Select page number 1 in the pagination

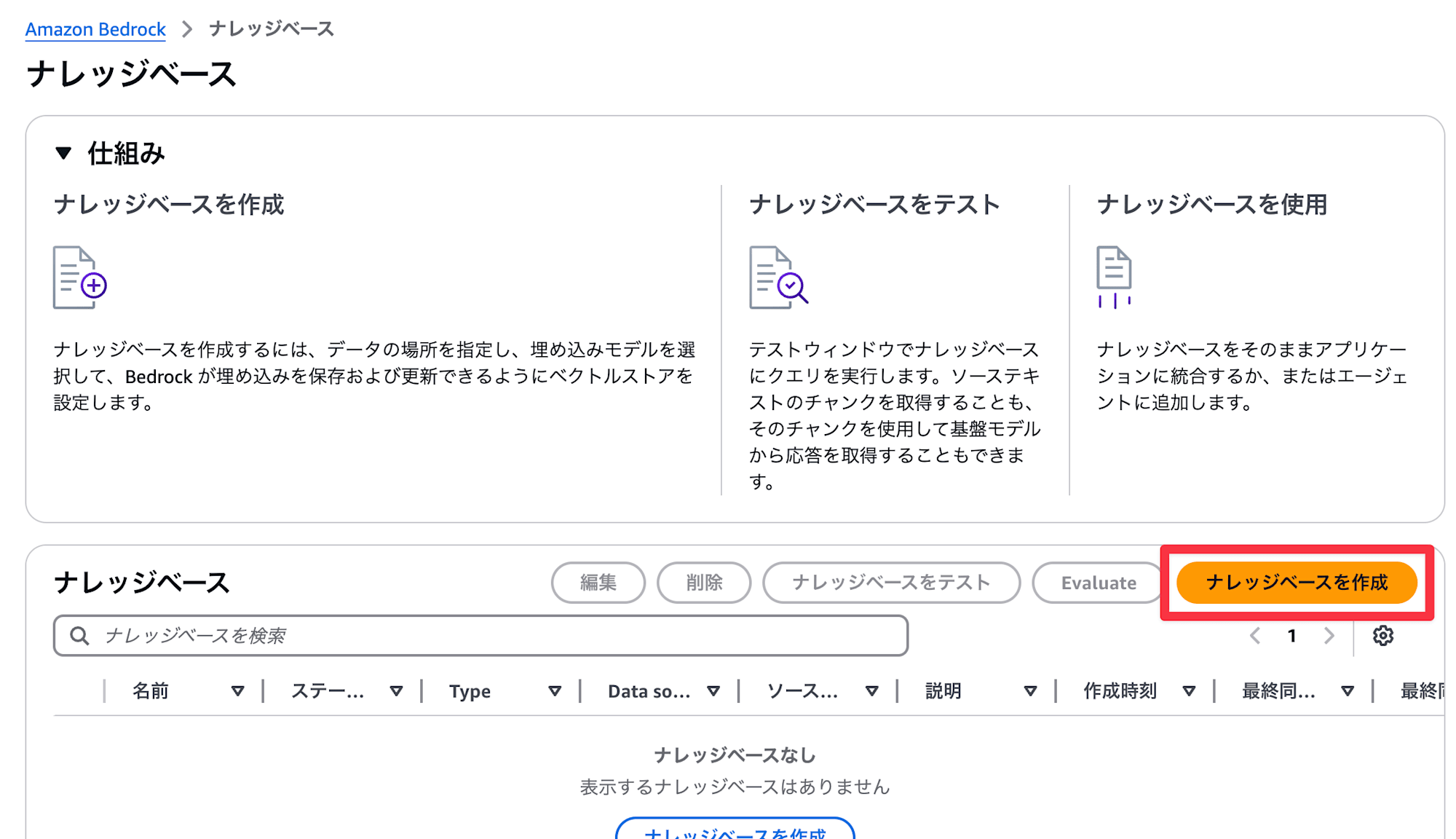[1292, 636]
